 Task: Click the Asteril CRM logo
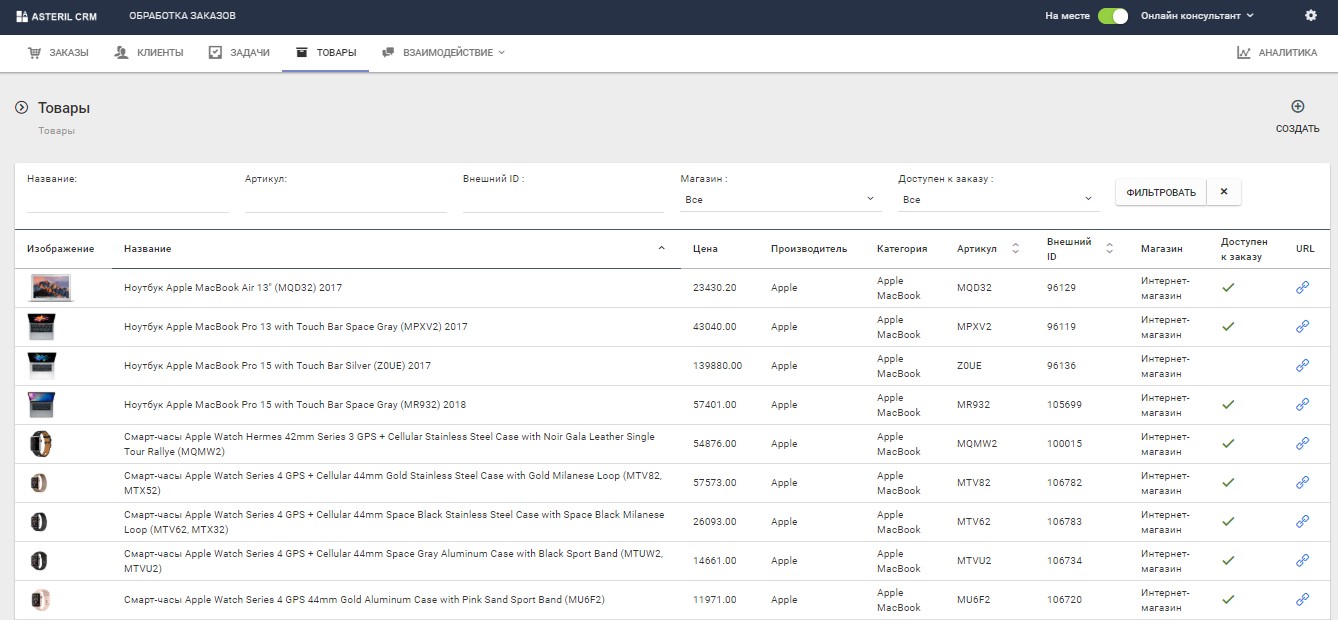[x=57, y=16]
